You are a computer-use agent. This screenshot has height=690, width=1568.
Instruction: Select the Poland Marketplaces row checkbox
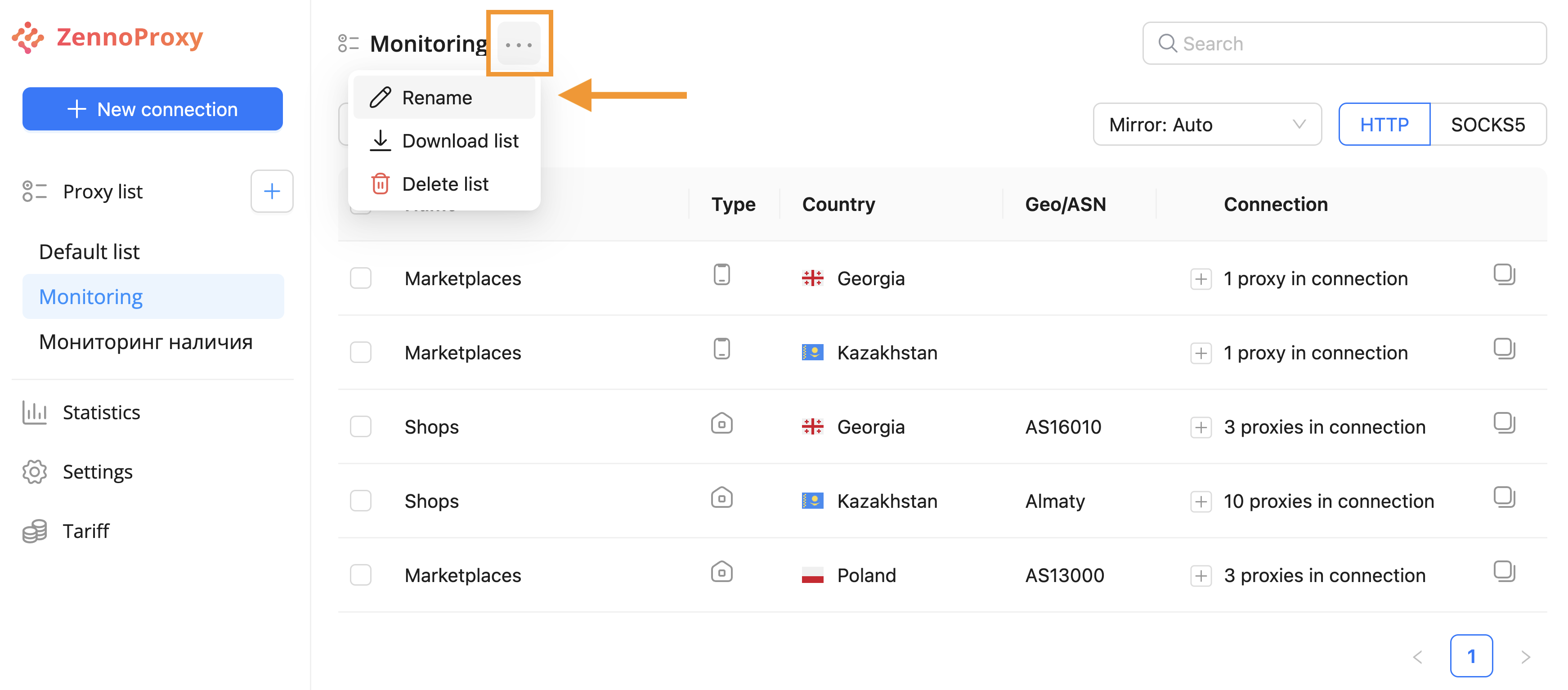pyautogui.click(x=360, y=576)
